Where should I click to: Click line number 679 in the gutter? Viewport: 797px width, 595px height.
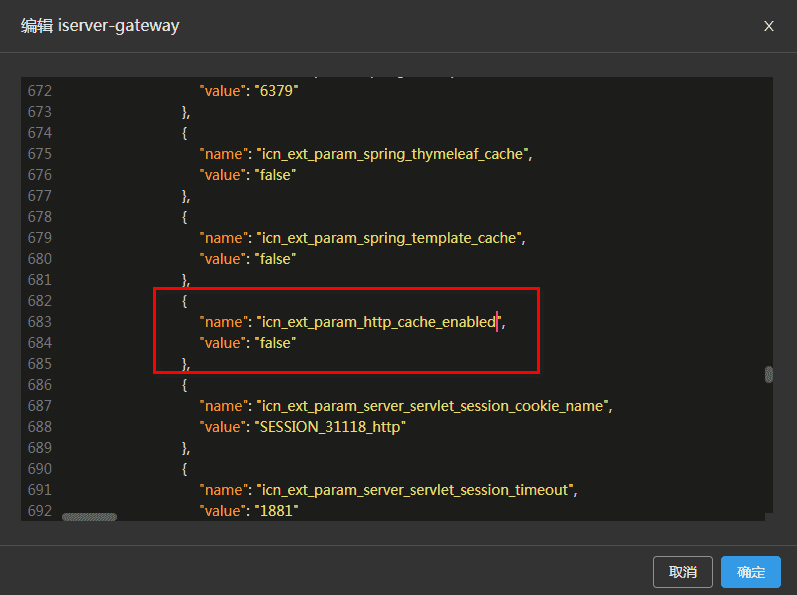(40, 238)
